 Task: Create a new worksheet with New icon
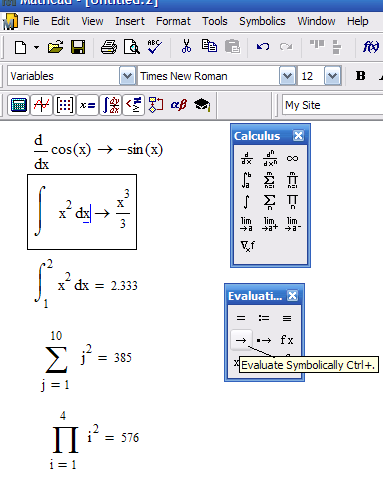21,47
